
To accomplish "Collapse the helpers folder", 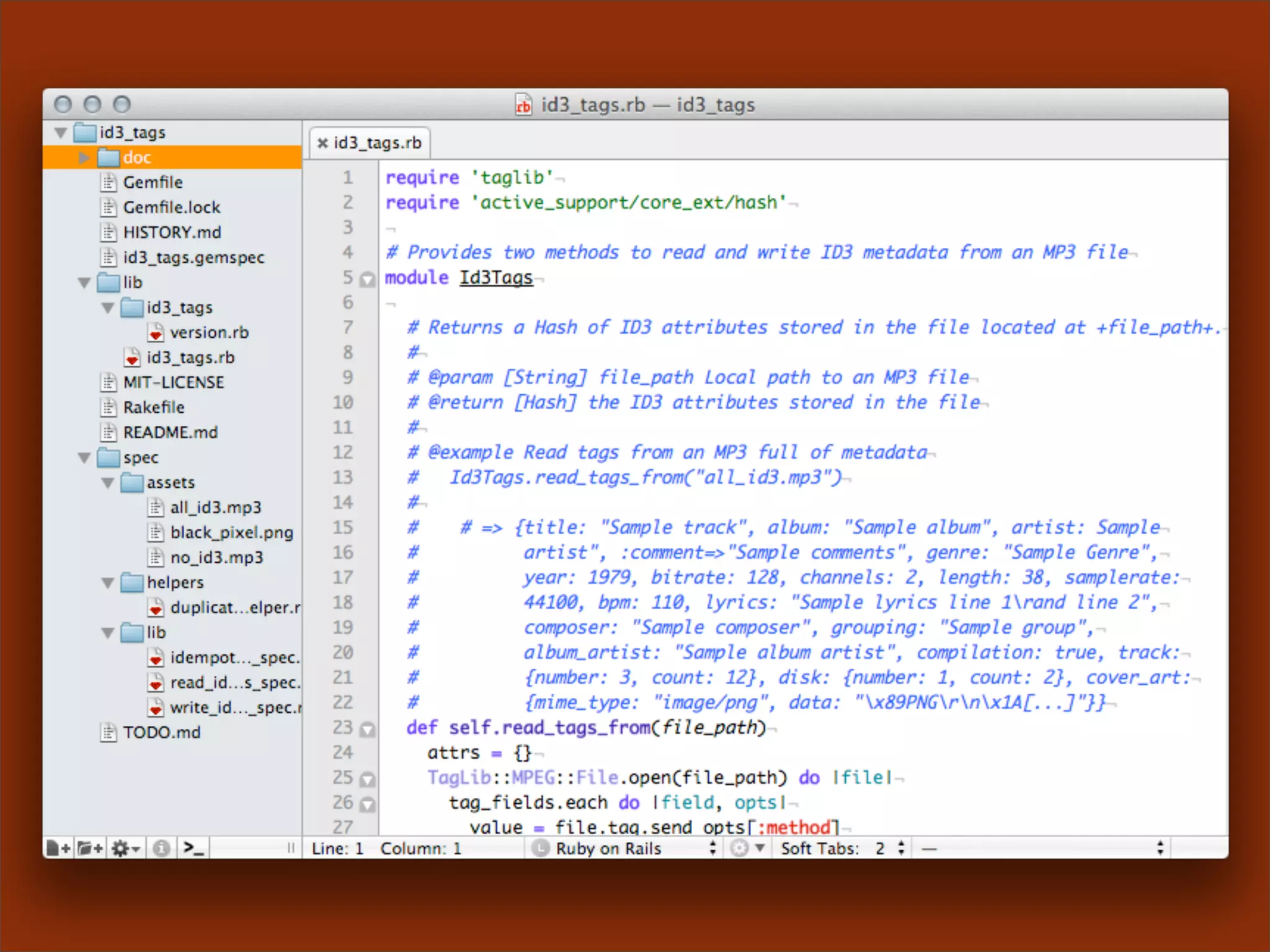I will pyautogui.click(x=108, y=583).
